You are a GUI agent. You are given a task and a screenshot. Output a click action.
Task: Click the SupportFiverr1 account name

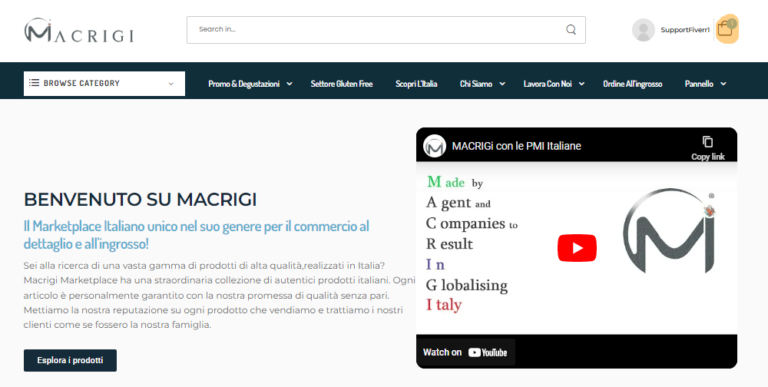(685, 30)
